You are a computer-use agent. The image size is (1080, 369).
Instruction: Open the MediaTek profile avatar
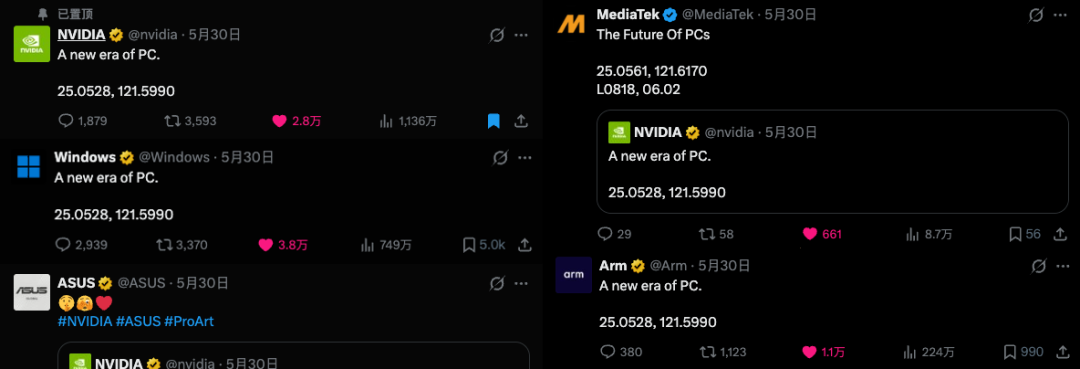[x=571, y=23]
